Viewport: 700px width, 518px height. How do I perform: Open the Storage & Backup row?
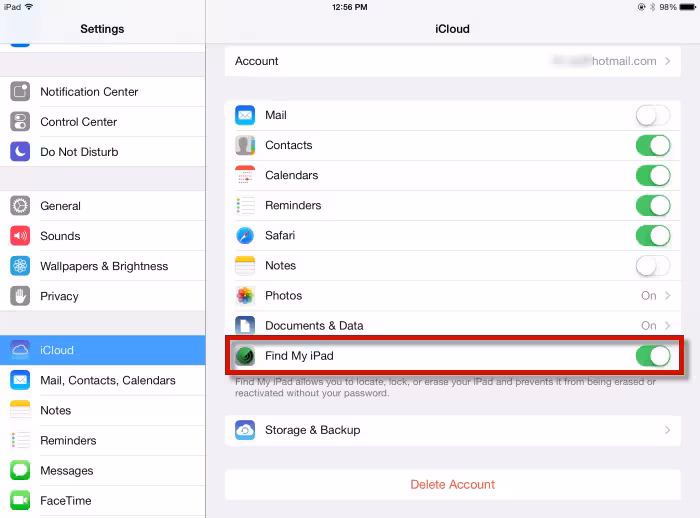[453, 430]
